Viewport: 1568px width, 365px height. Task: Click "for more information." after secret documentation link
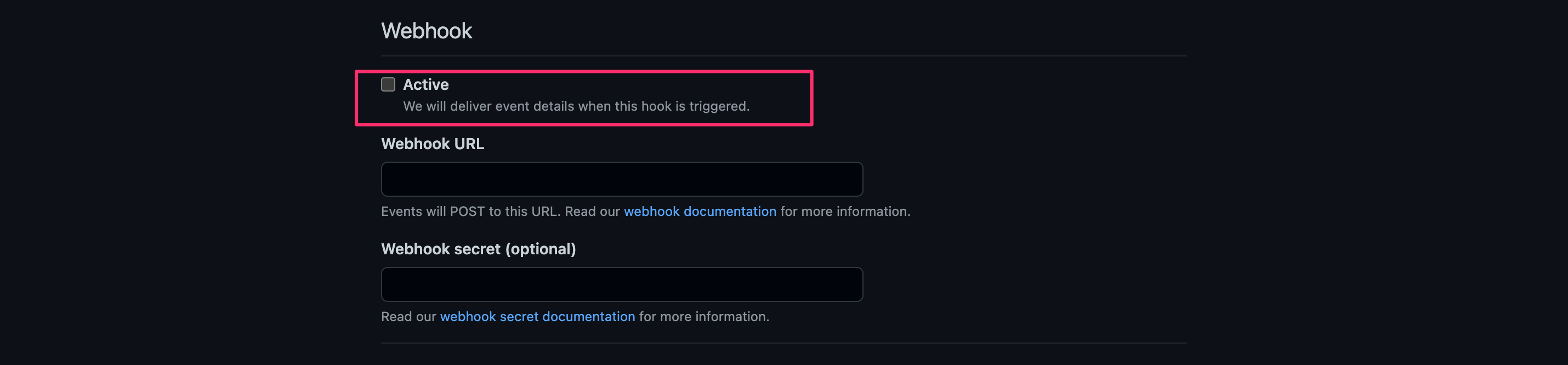703,316
